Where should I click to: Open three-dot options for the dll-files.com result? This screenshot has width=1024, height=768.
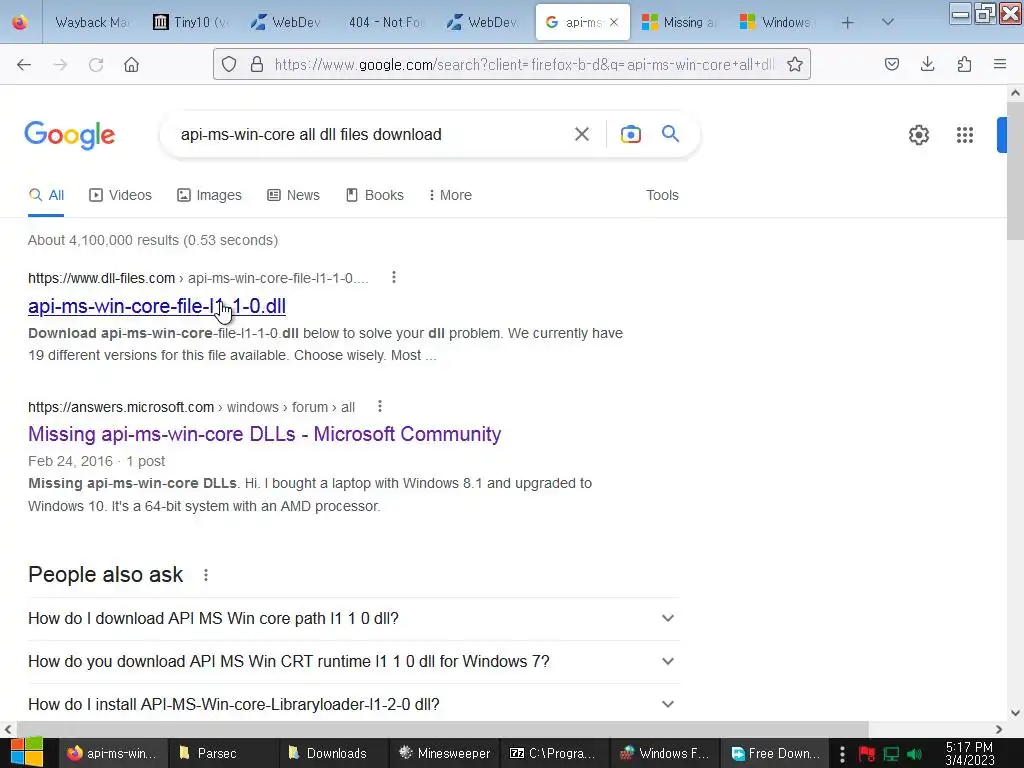click(393, 278)
